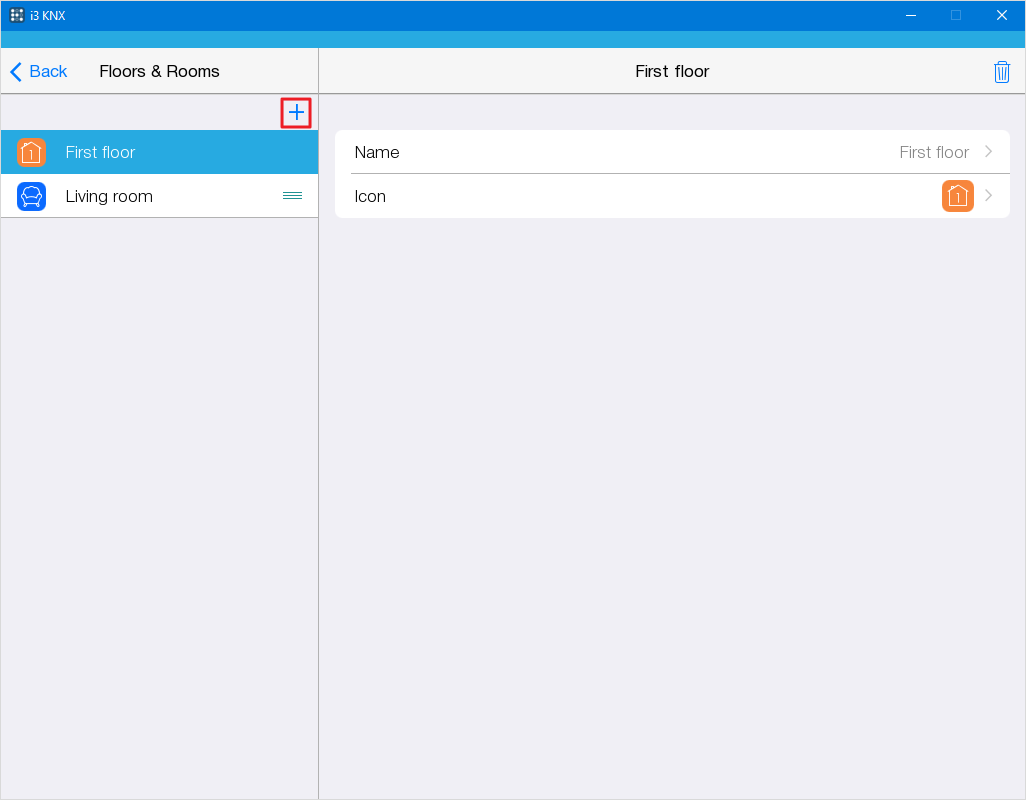Click the reorder handle beside Living room

[292, 196]
